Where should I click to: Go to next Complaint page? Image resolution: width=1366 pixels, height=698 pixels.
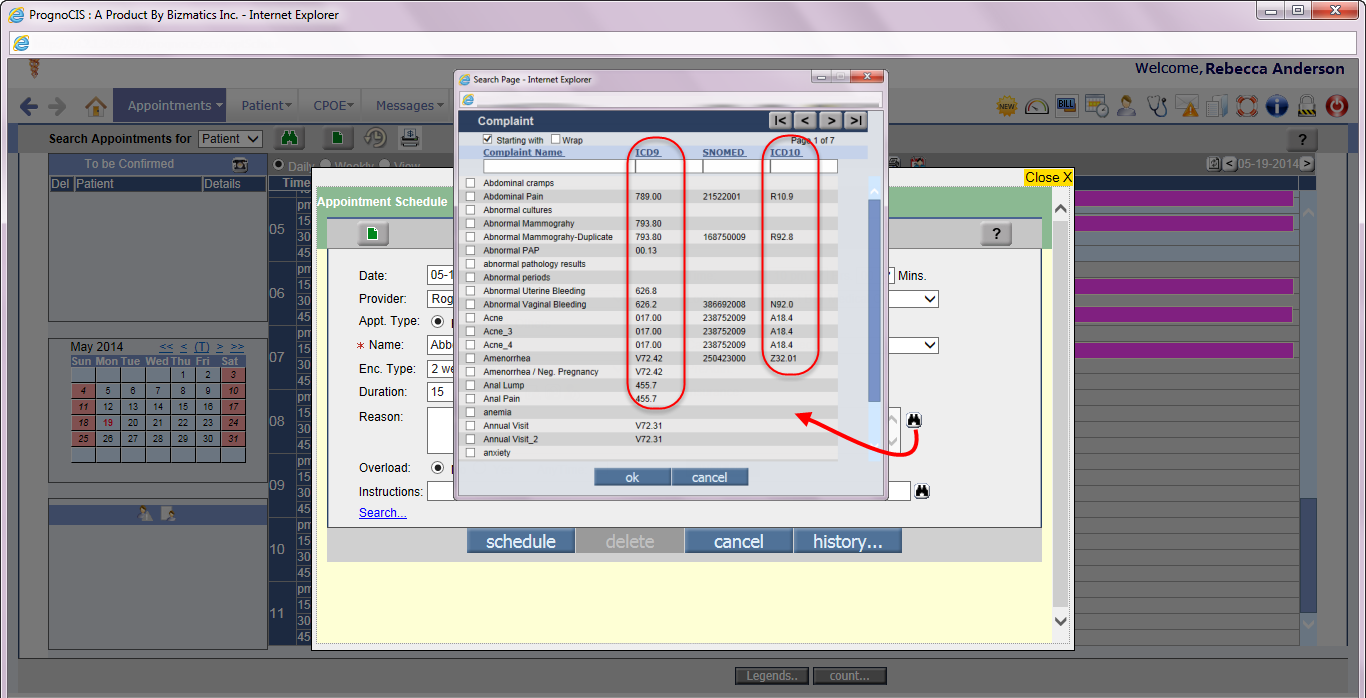(x=831, y=121)
